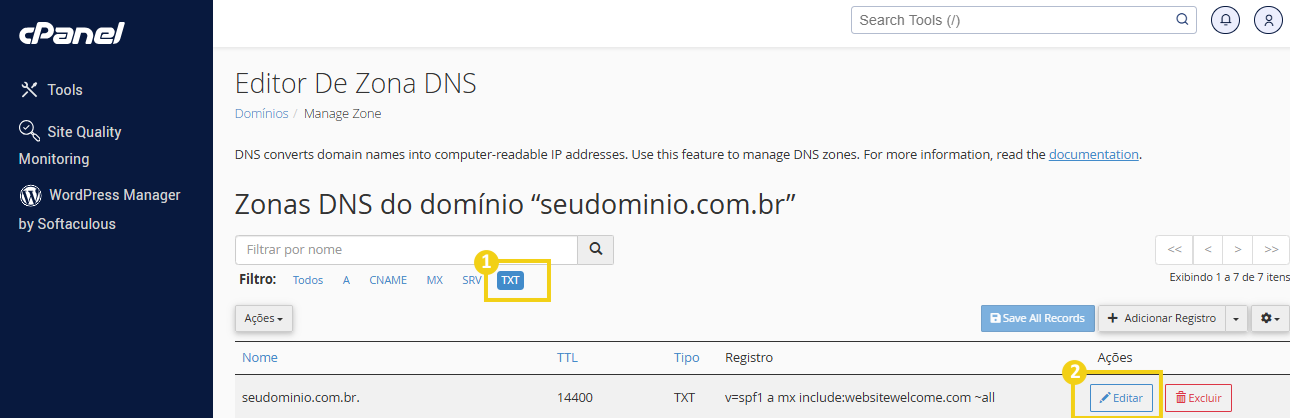Delete the SPF record with Excluir
The width and height of the screenshot is (1290, 418).
pos(1198,398)
